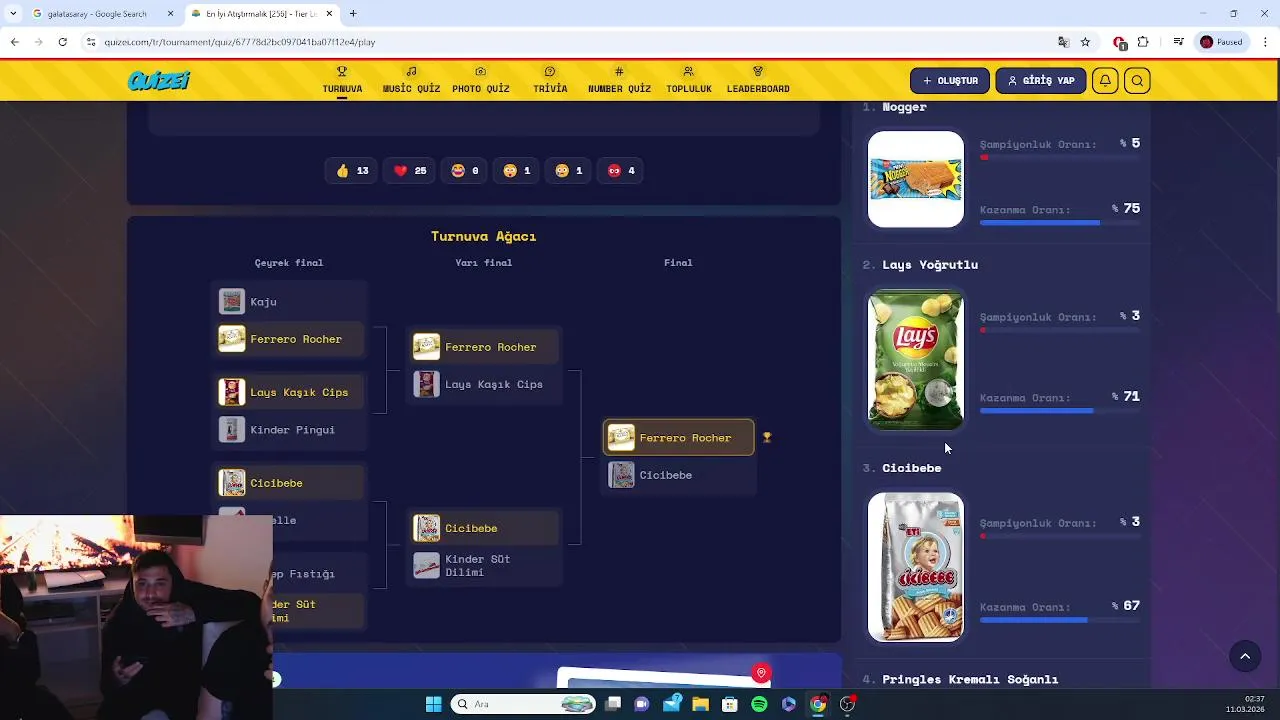
Task: Click Cicibebe in semi final column
Action: point(485,528)
